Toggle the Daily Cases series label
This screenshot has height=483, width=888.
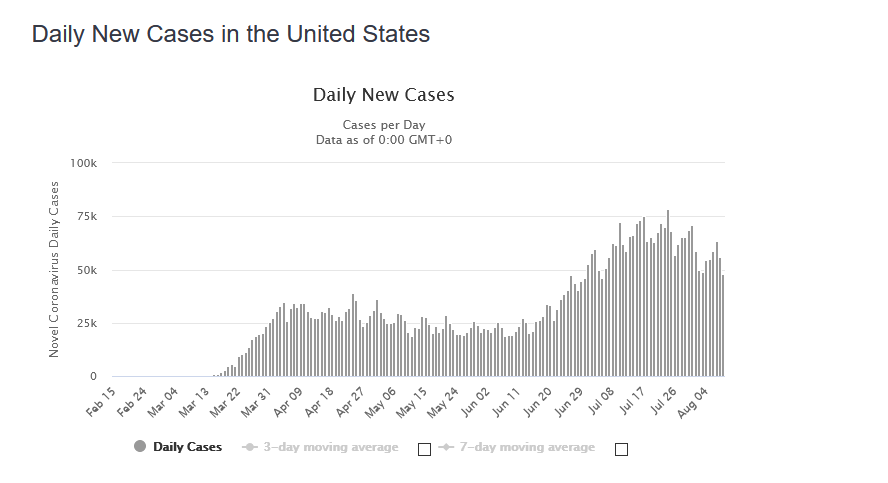coord(188,447)
